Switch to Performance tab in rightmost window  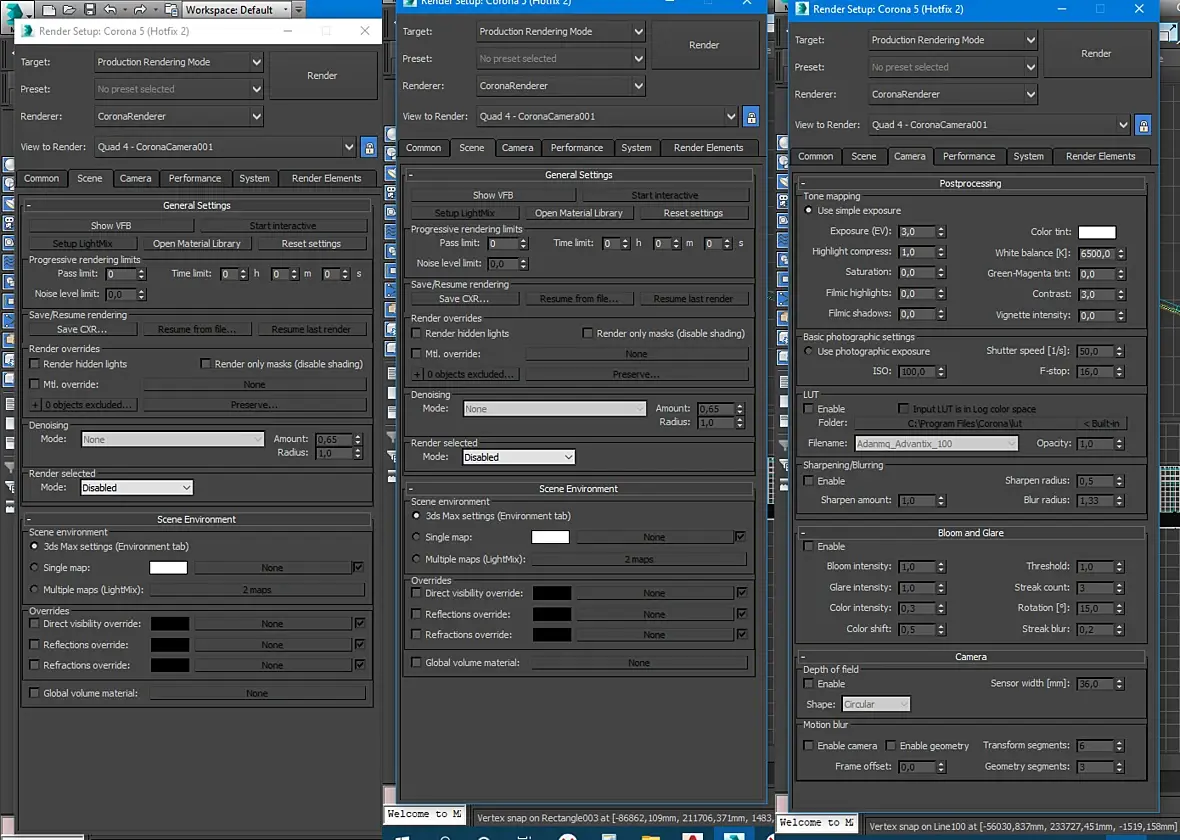[968, 156]
